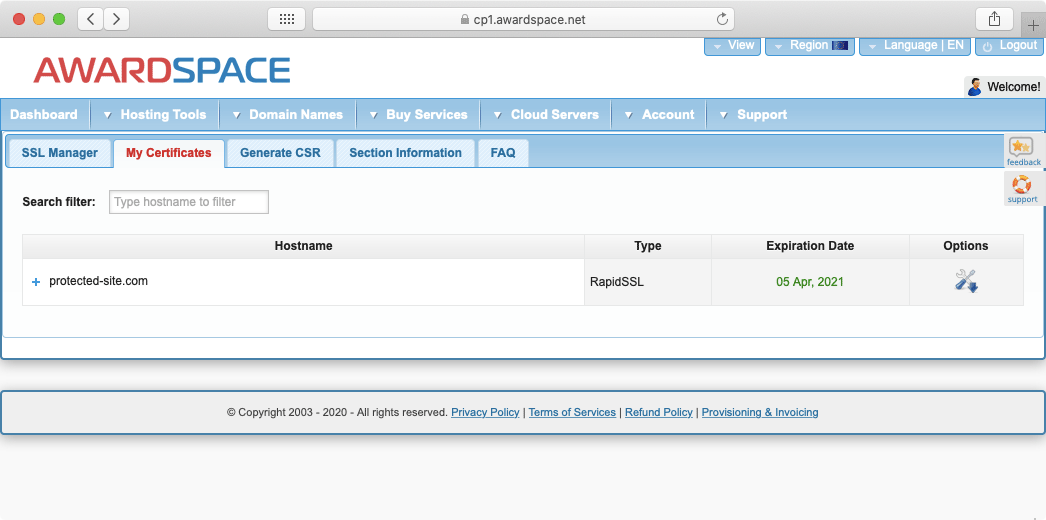Open the feedback side widget
The image size is (1046, 520).
[x=1023, y=151]
